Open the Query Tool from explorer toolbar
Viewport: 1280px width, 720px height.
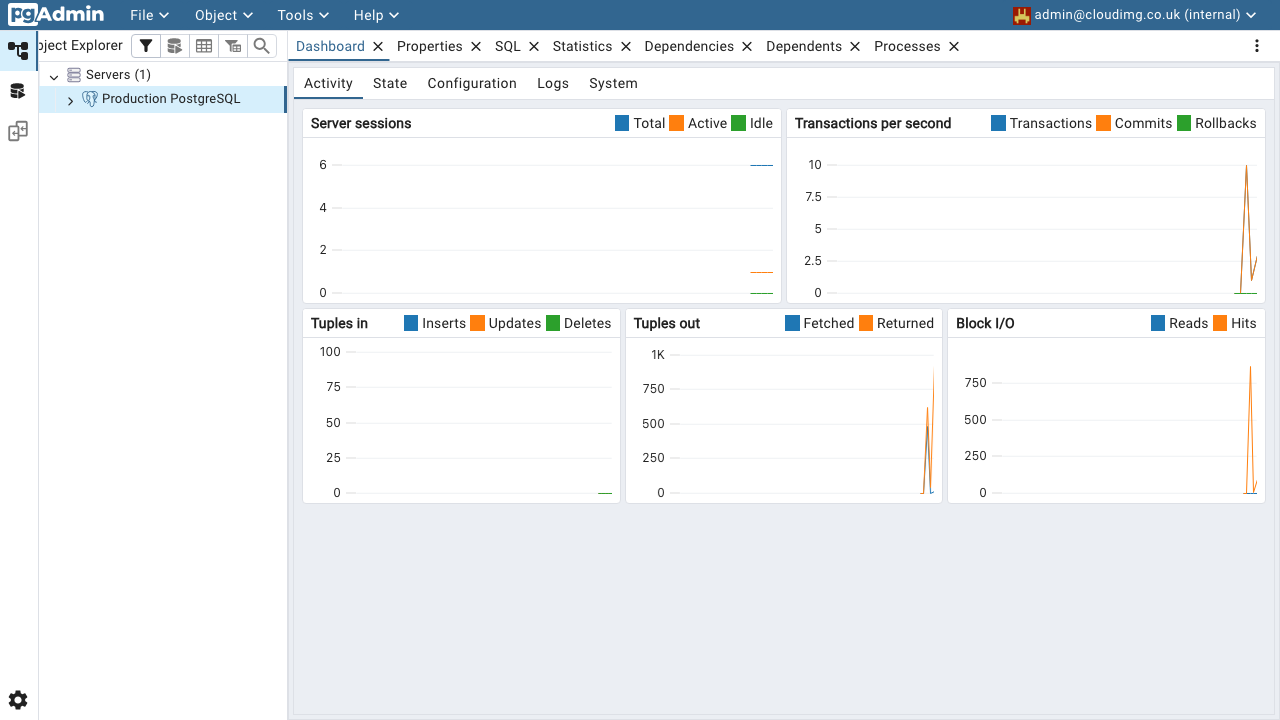tap(175, 46)
